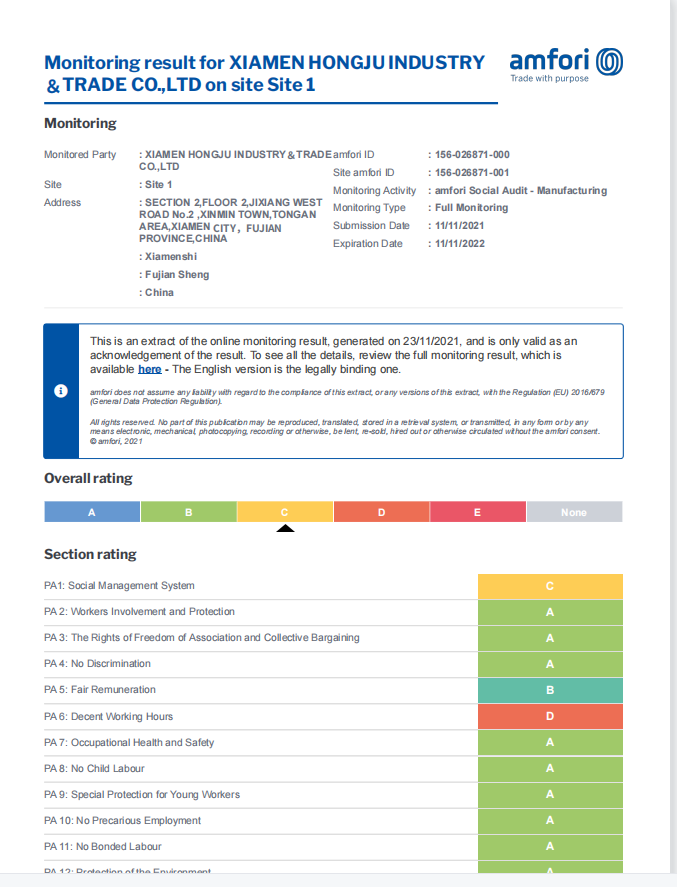Select the E segment in overall rating bar
Viewport: 677px width, 887px height.
[478, 512]
